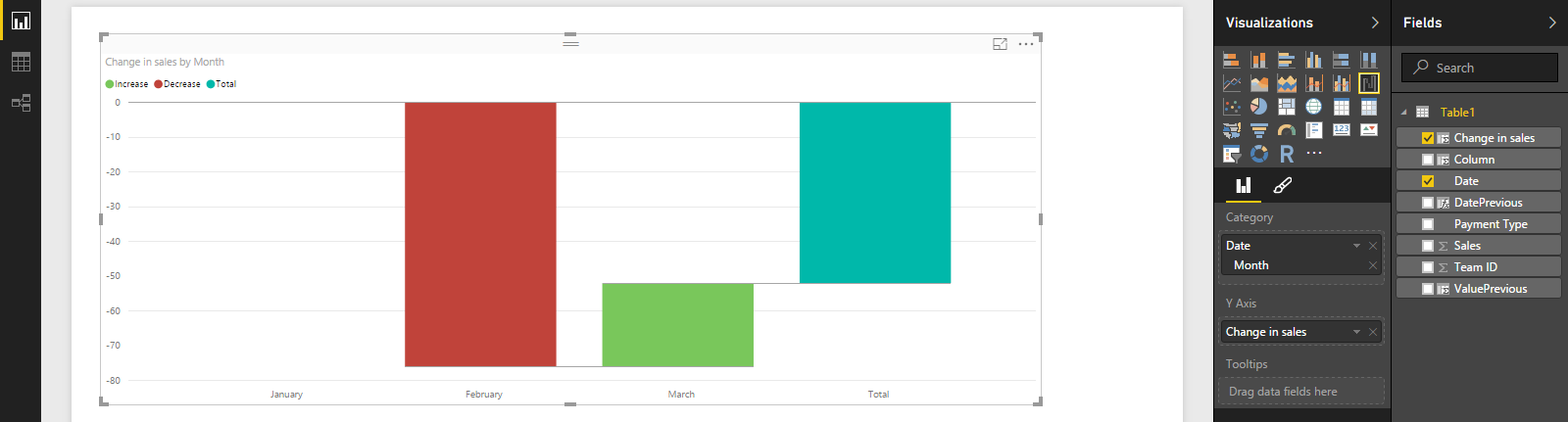The width and height of the screenshot is (1568, 422).
Task: Click the Tooltips drag data fields area
Action: click(x=1302, y=392)
